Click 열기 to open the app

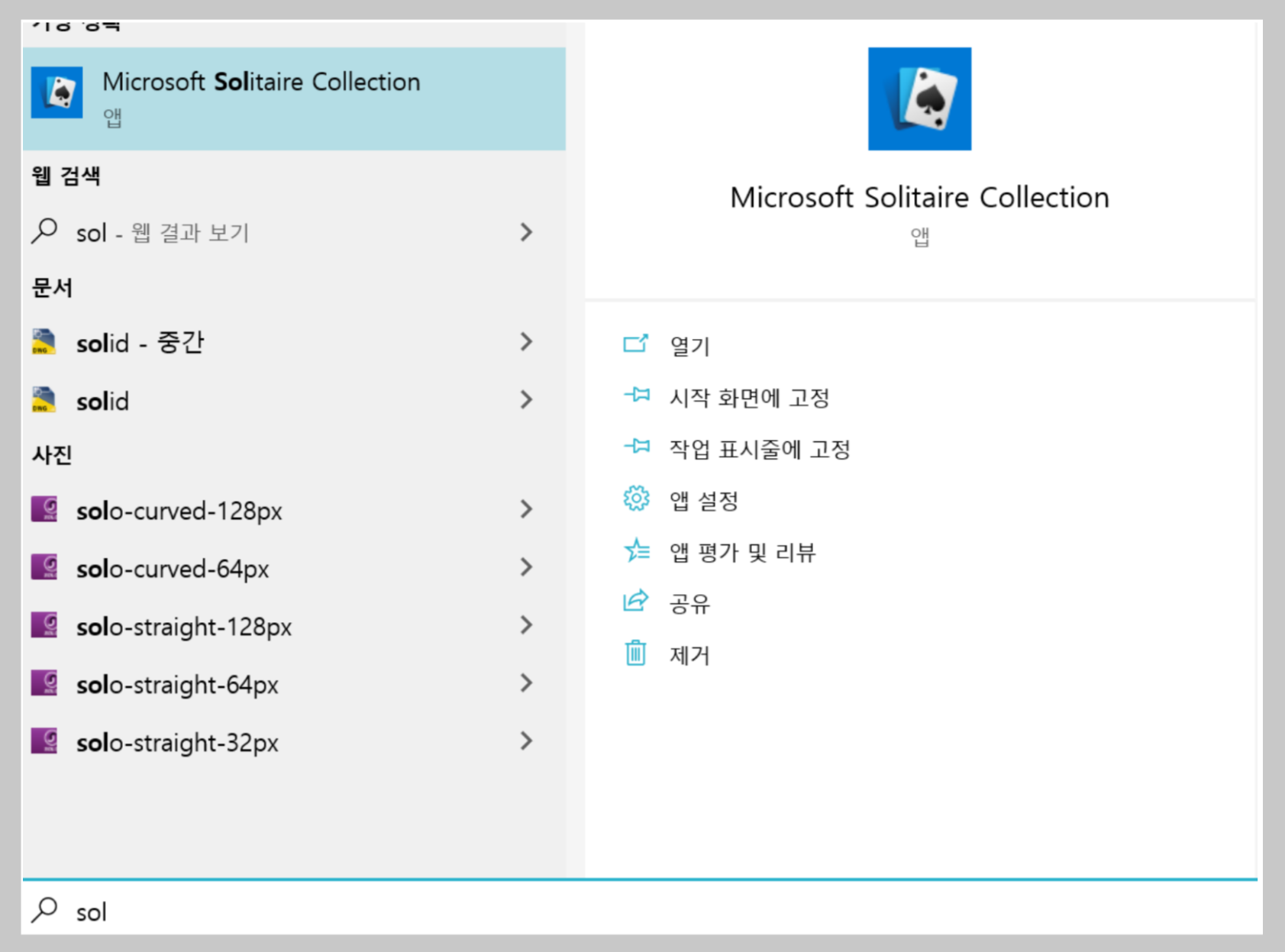pos(689,347)
